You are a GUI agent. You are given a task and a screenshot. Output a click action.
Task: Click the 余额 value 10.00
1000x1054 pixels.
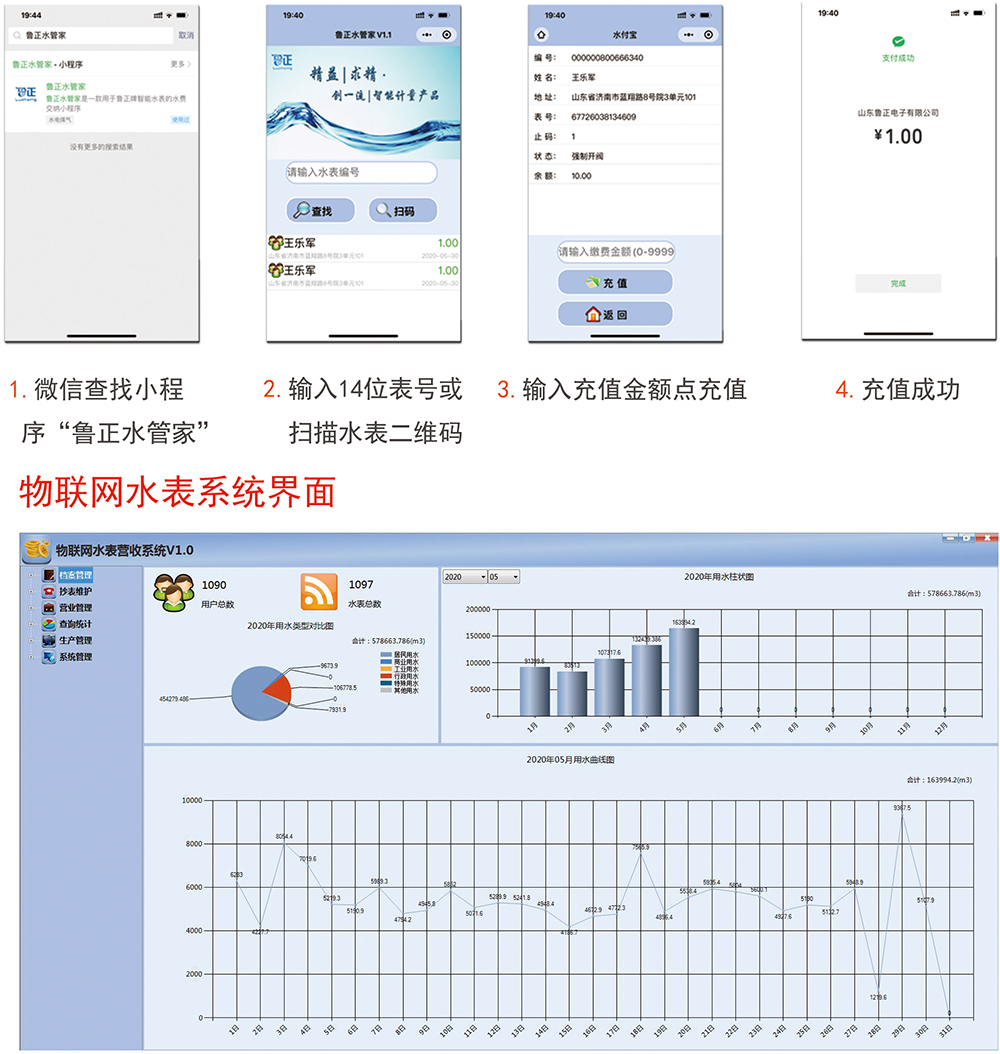581,176
